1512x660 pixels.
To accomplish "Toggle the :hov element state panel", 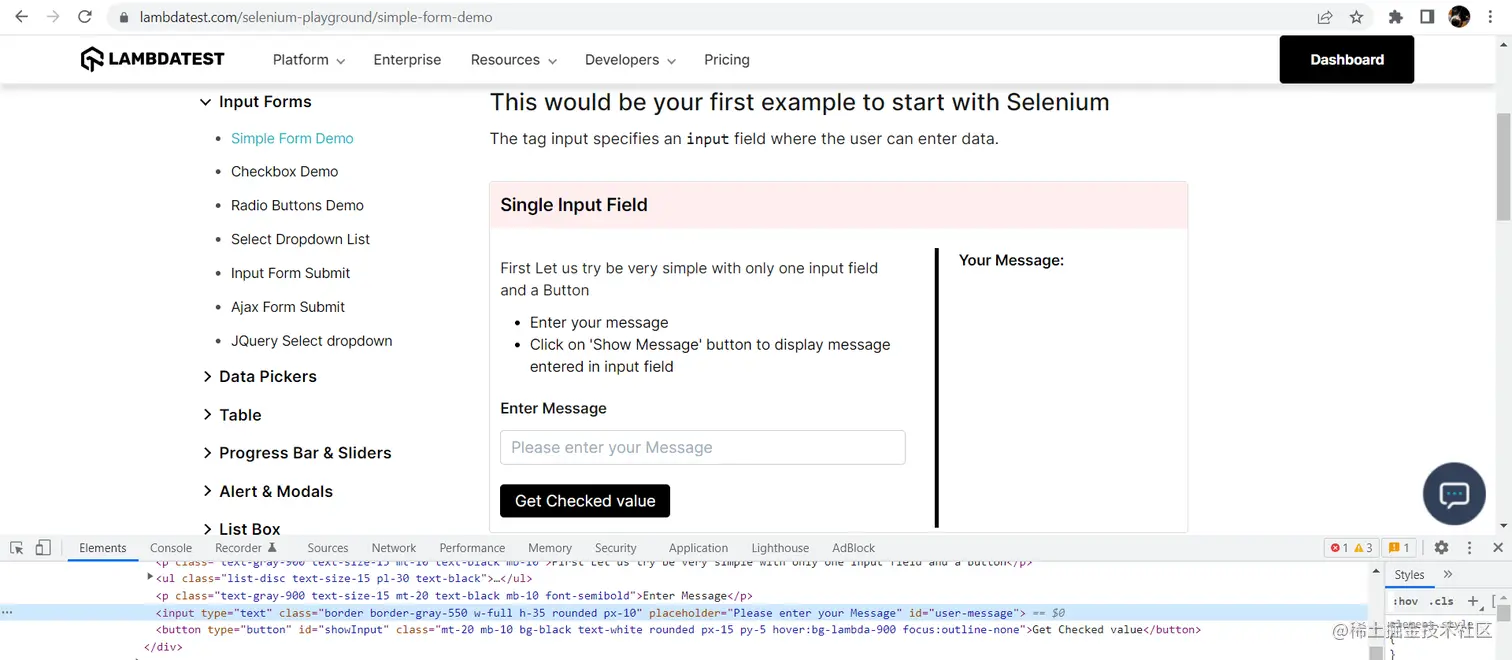I will pyautogui.click(x=1406, y=601).
